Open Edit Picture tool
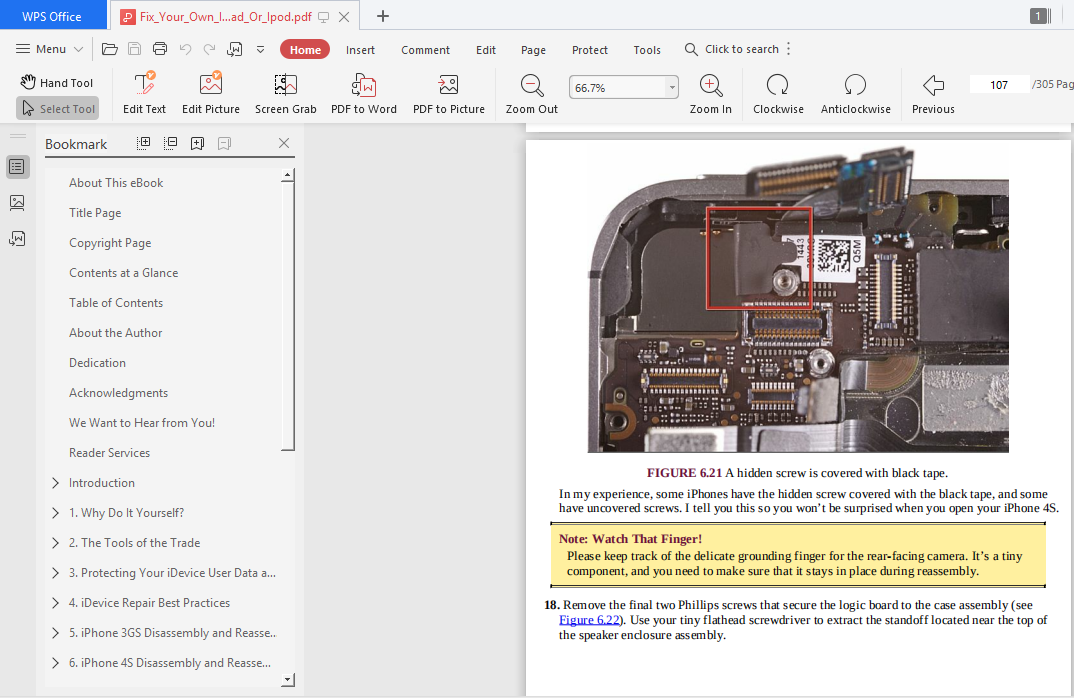 pyautogui.click(x=211, y=92)
